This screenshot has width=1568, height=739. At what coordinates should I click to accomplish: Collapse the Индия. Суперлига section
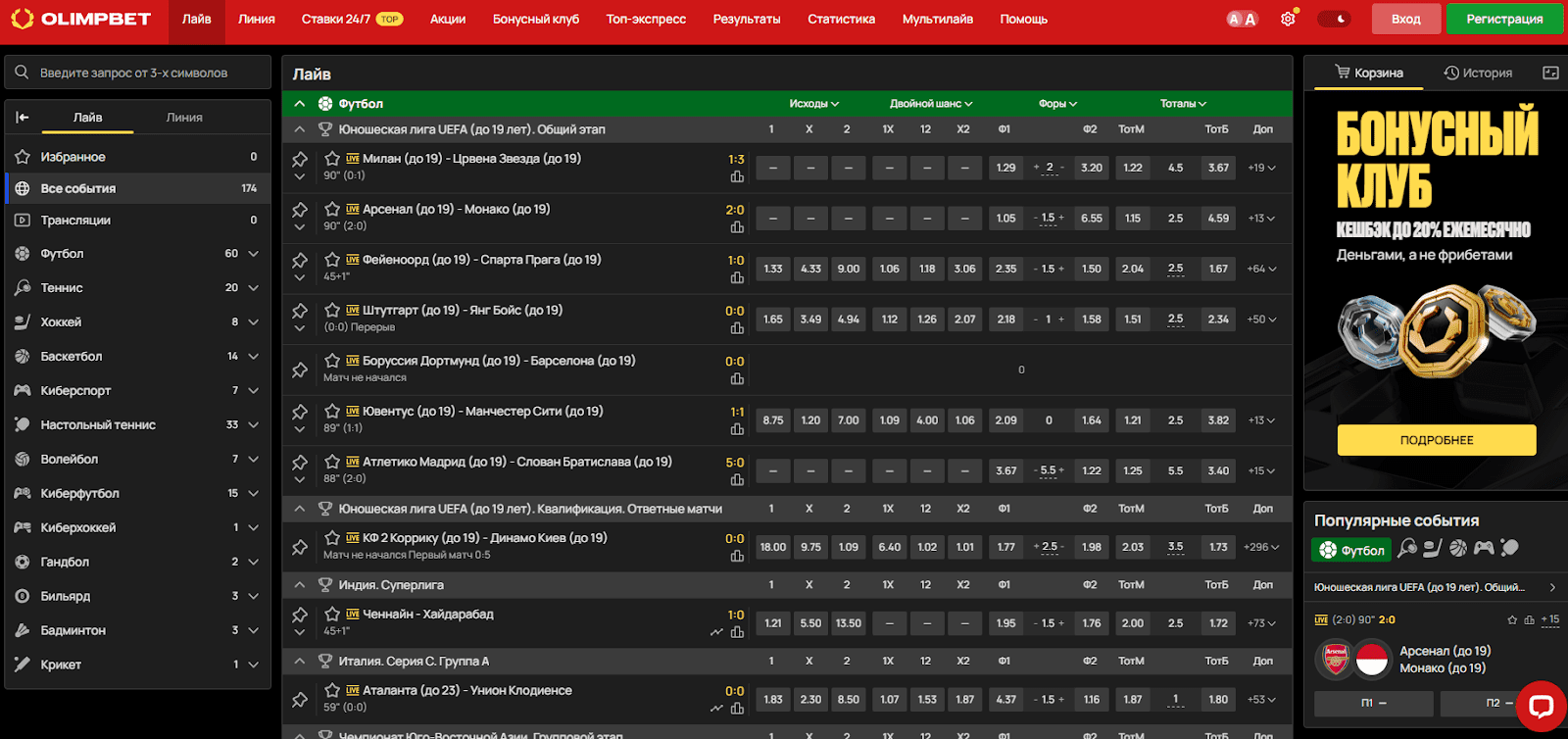(x=300, y=585)
